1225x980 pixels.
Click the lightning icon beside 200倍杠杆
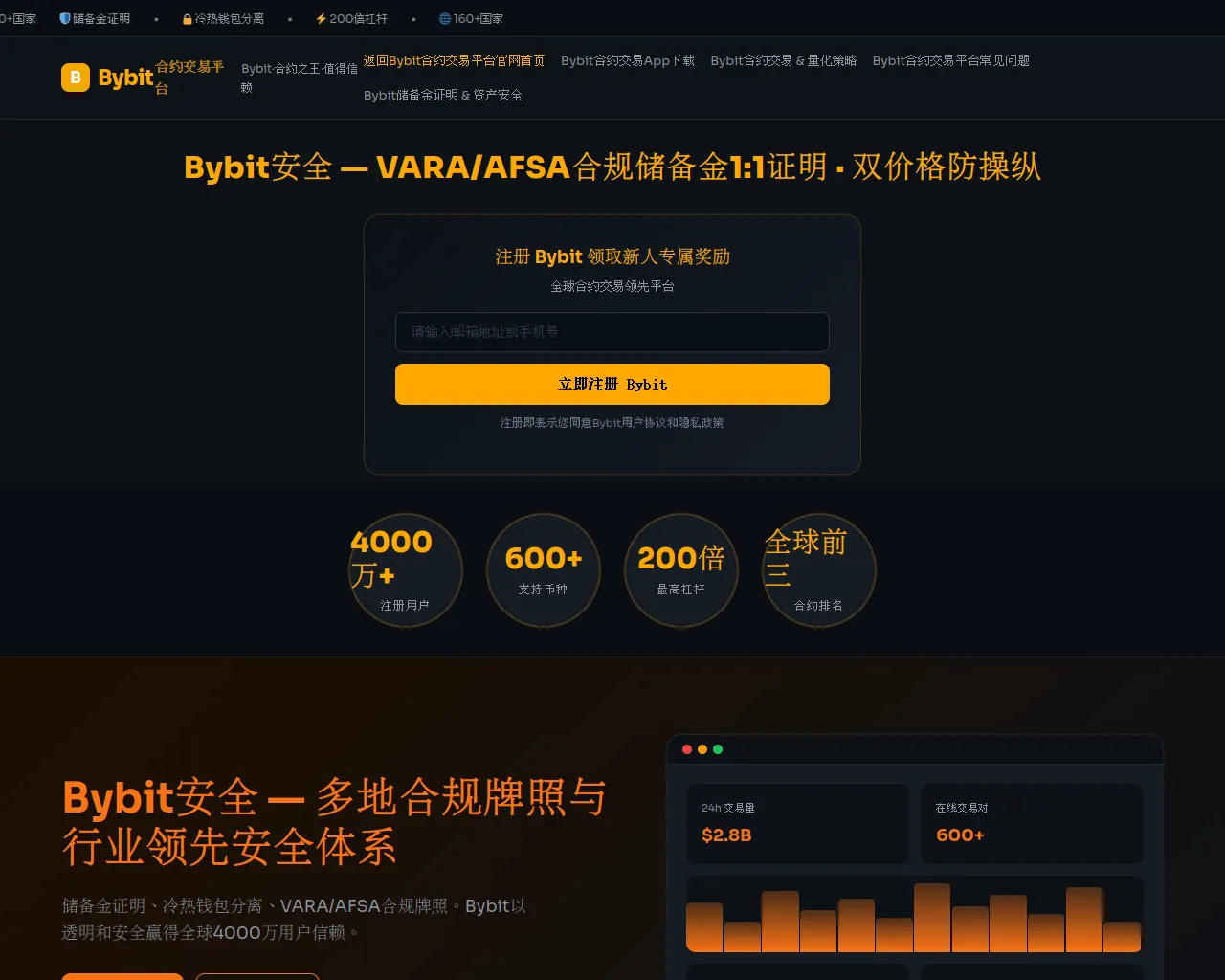[322, 18]
